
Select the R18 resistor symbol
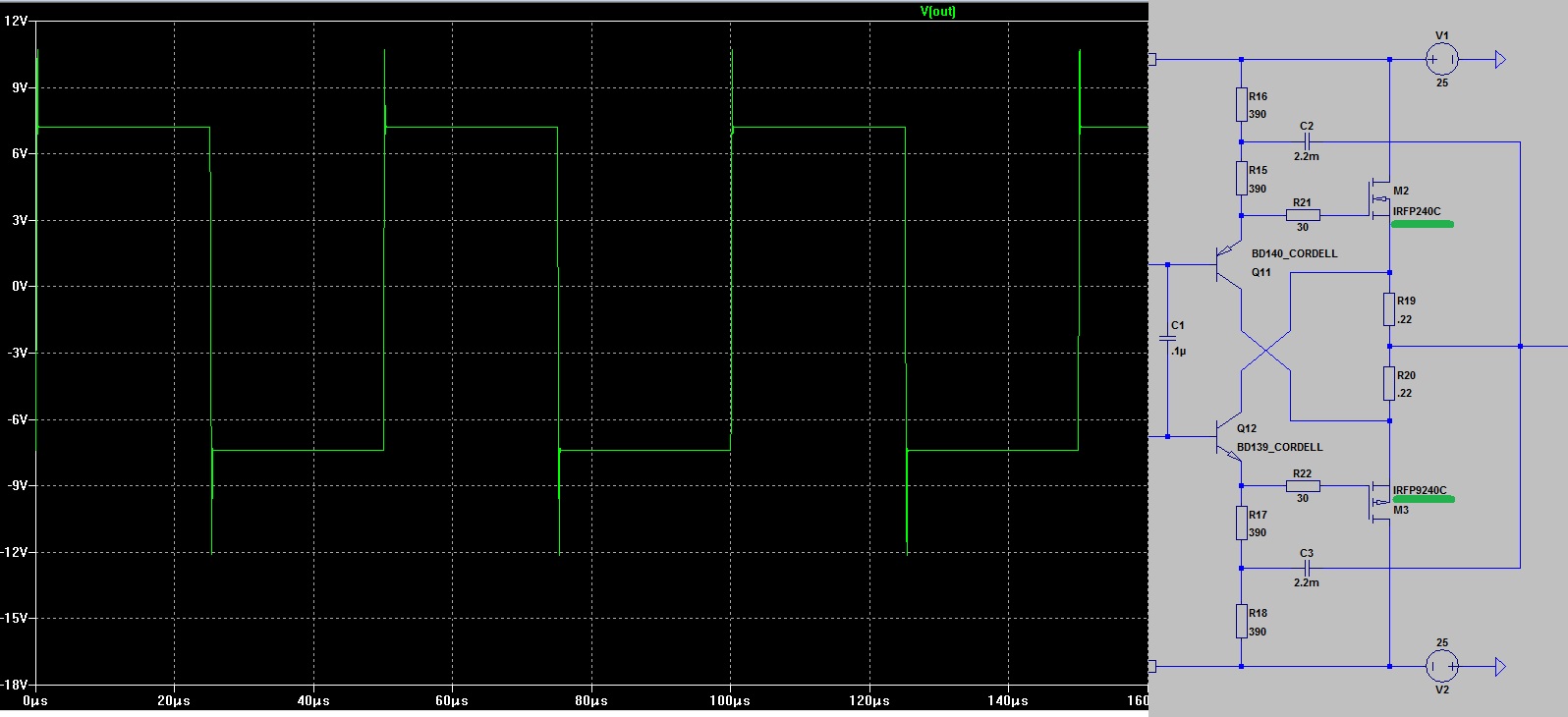(x=1242, y=622)
